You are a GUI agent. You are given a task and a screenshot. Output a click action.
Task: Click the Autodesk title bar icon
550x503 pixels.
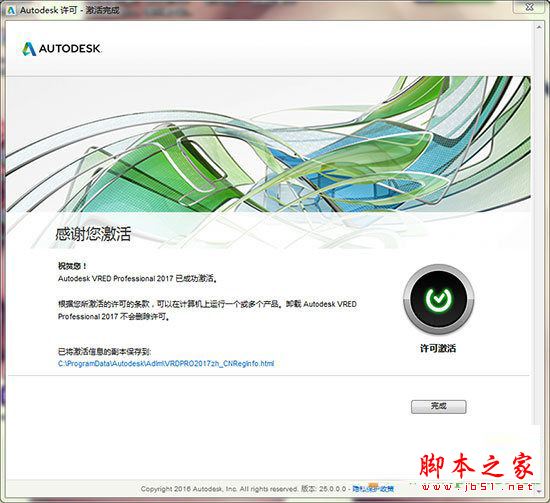(11, 10)
